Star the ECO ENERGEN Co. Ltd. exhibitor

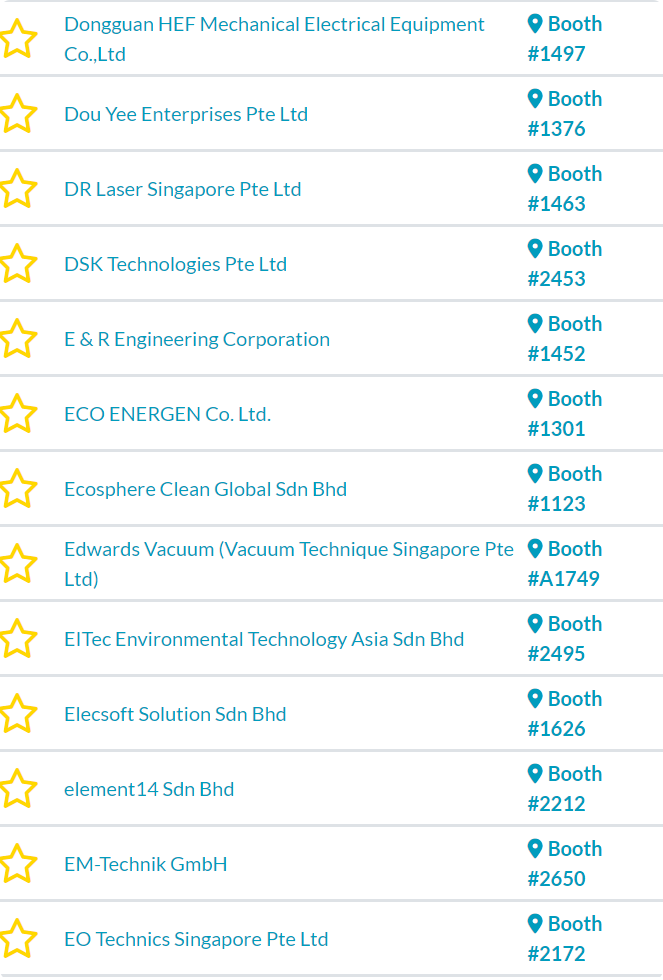click(x=18, y=414)
